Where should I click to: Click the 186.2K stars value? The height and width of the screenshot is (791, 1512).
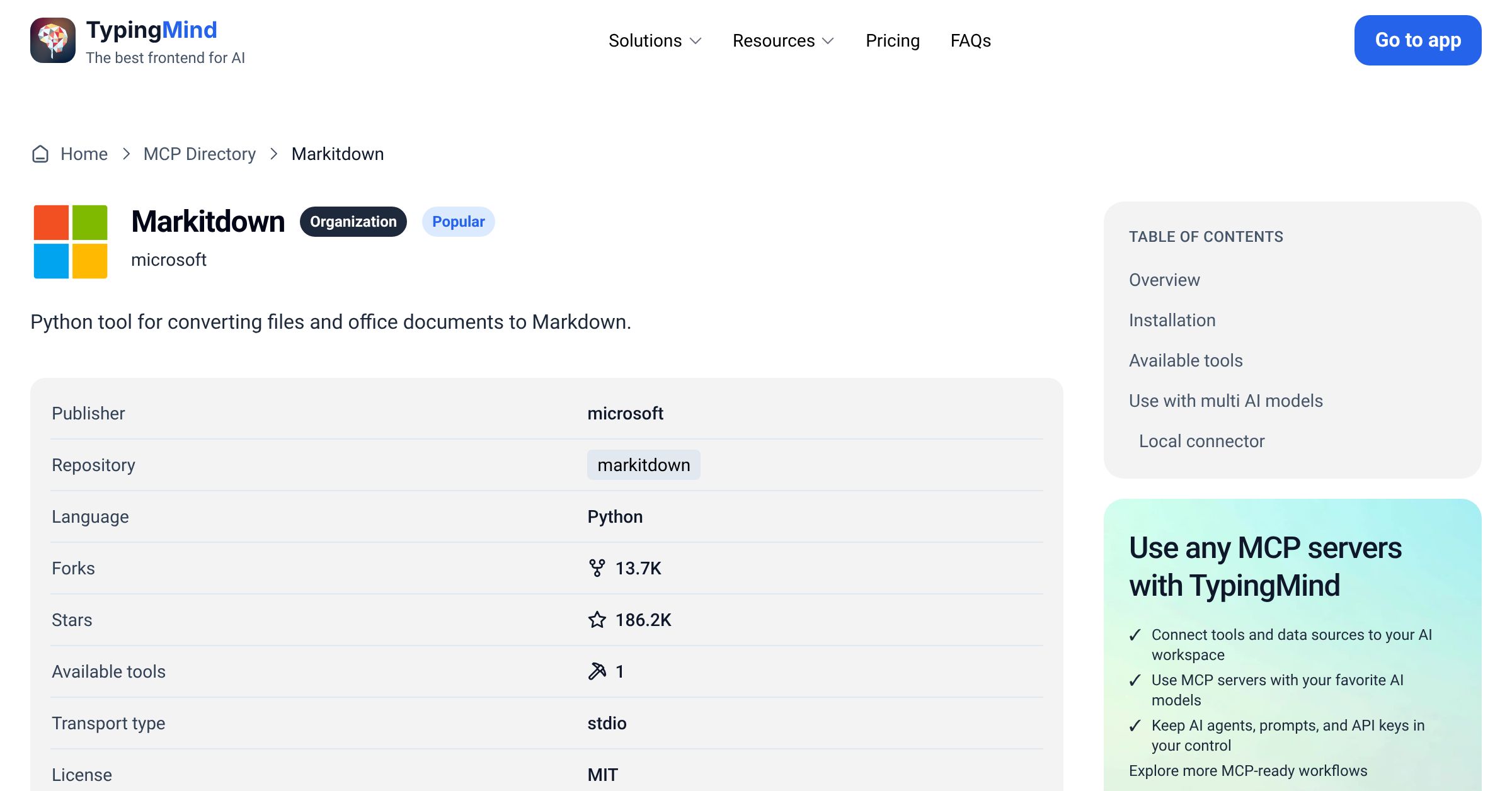(643, 620)
